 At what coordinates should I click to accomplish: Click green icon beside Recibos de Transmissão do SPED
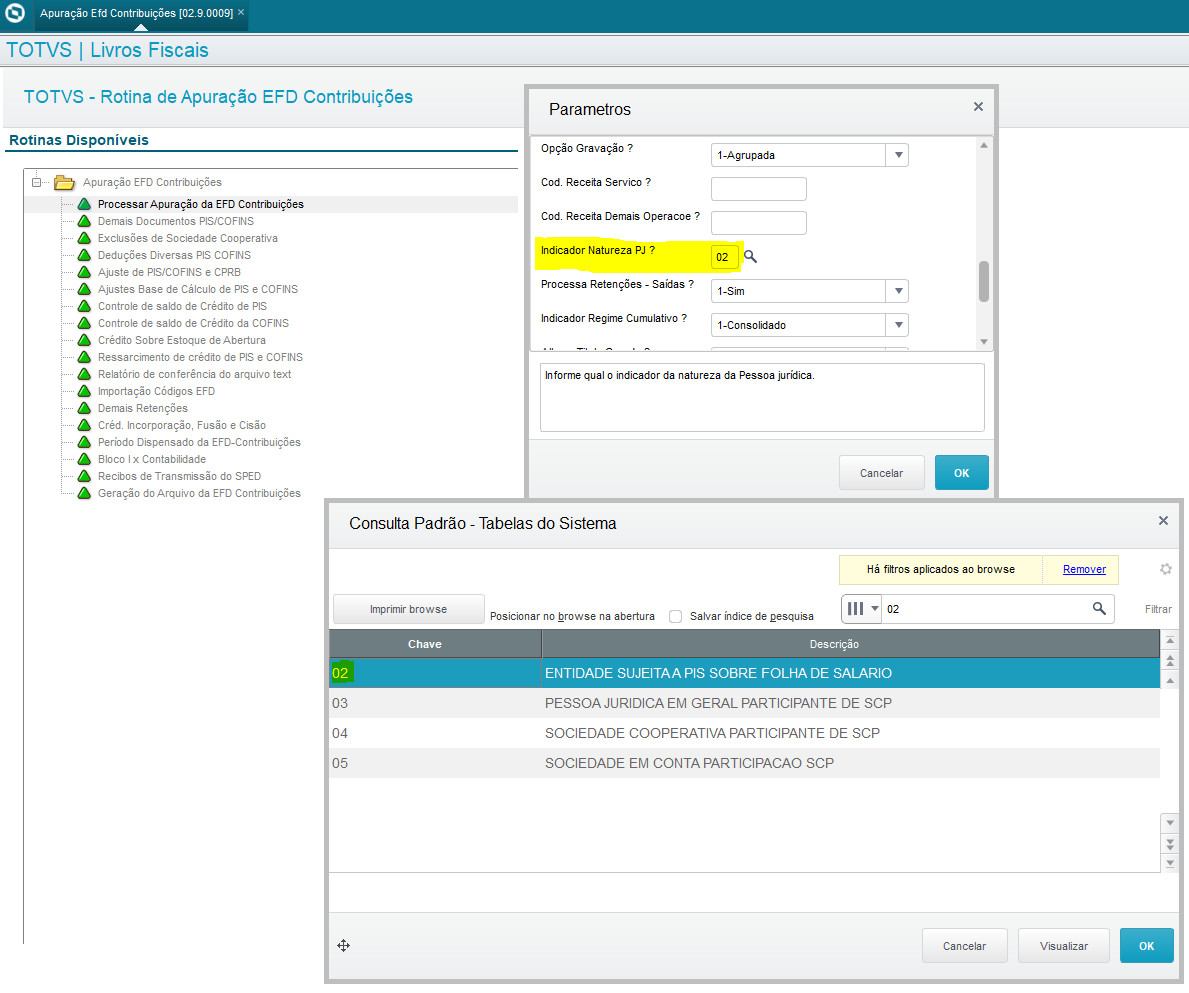84,476
